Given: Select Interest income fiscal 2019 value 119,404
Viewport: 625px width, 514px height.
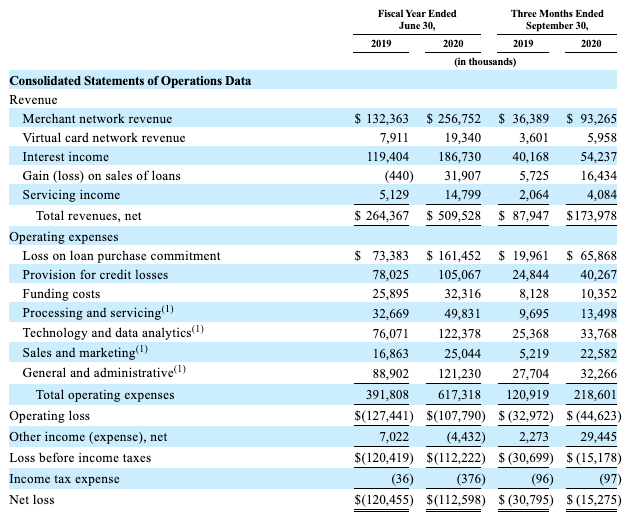Looking at the screenshot, I should pyautogui.click(x=388, y=157).
